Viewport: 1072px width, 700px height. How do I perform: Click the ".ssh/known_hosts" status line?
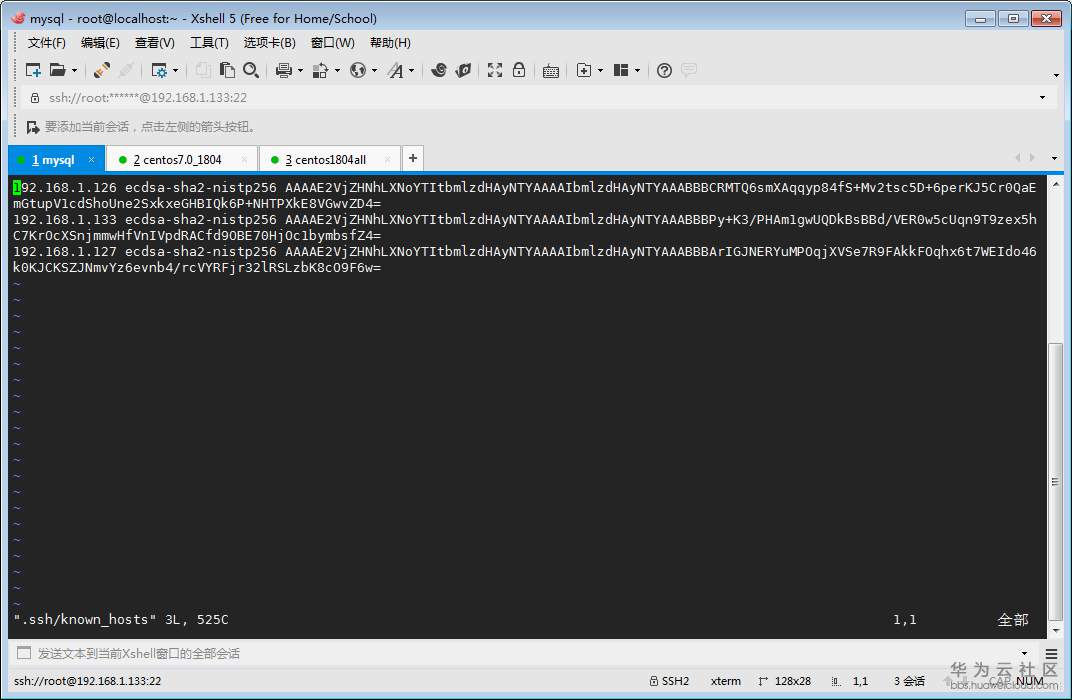(121, 619)
